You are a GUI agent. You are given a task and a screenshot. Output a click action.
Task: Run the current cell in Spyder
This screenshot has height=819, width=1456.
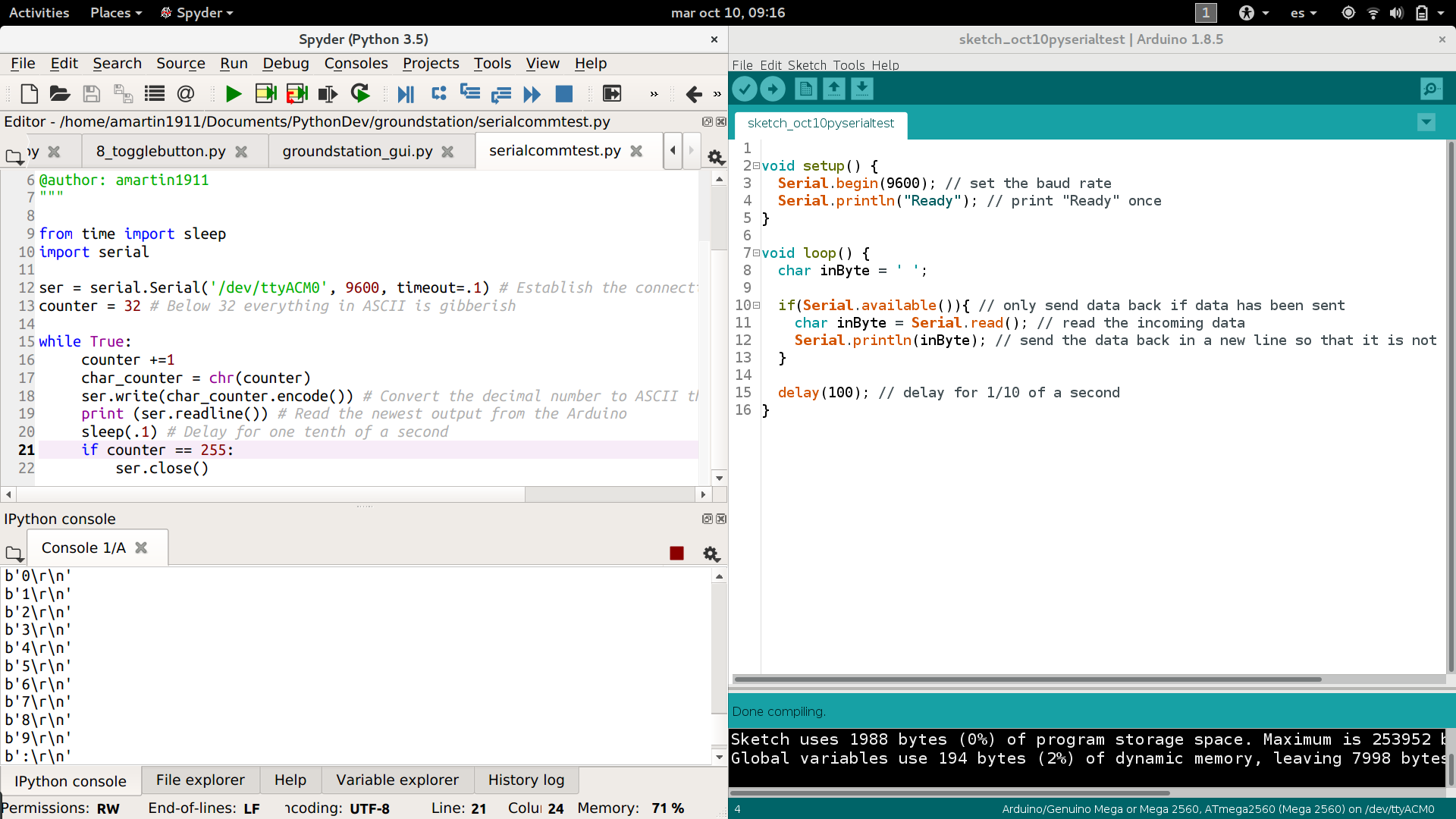[x=266, y=93]
